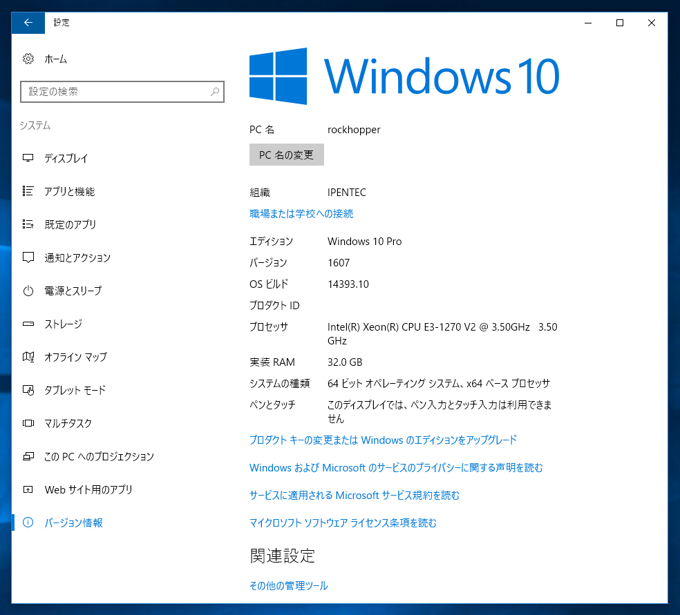Viewport: 680px width, 615px height.
Task: Click the バージョン情報 info icon
Action: pyautogui.click(x=28, y=523)
